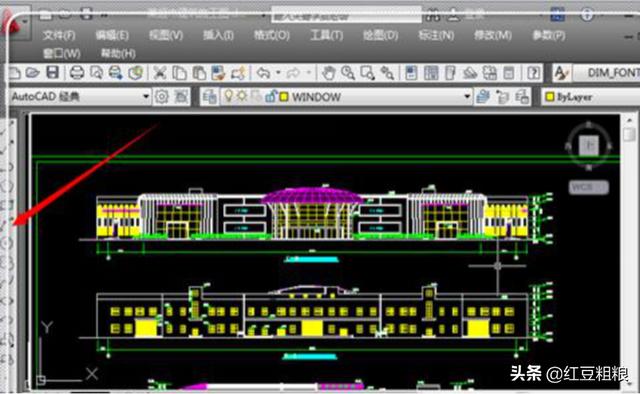The height and width of the screenshot is (394, 640).
Task: Toggle the WINDOW layer freeze sun icon
Action: (242, 96)
